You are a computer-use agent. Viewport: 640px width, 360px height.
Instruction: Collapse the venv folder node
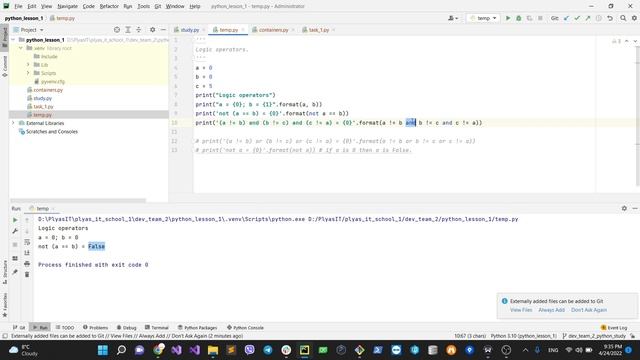21,48
